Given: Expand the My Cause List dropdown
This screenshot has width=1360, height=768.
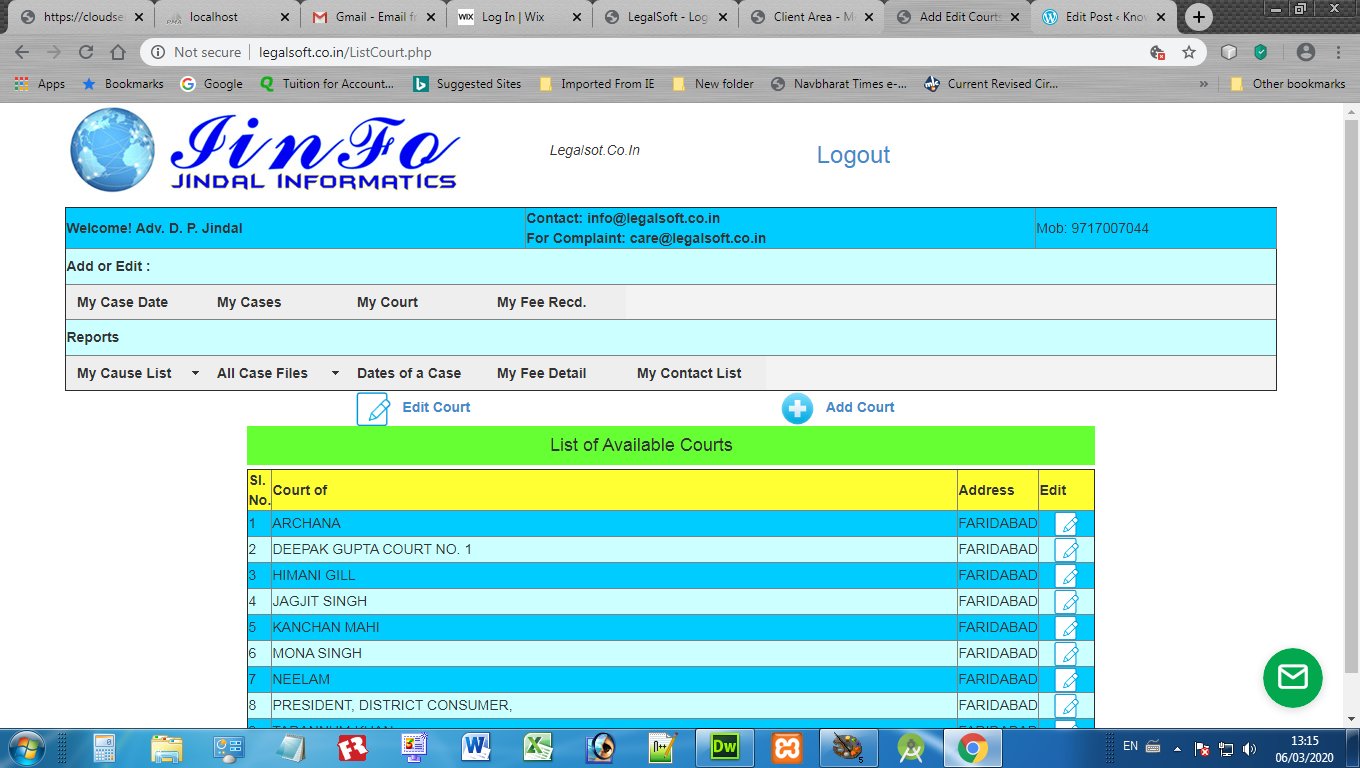Looking at the screenshot, I should pos(195,373).
